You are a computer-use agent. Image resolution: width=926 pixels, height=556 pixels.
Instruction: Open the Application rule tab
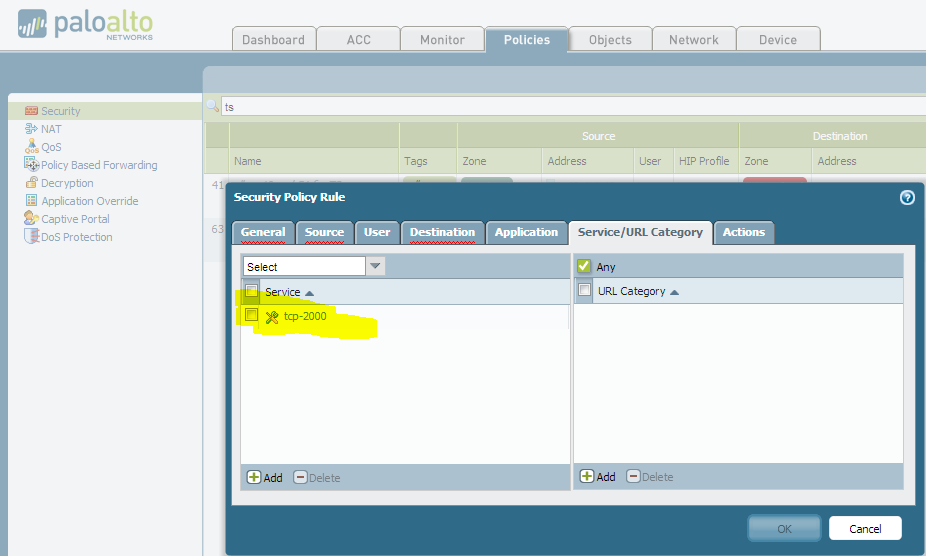point(526,232)
